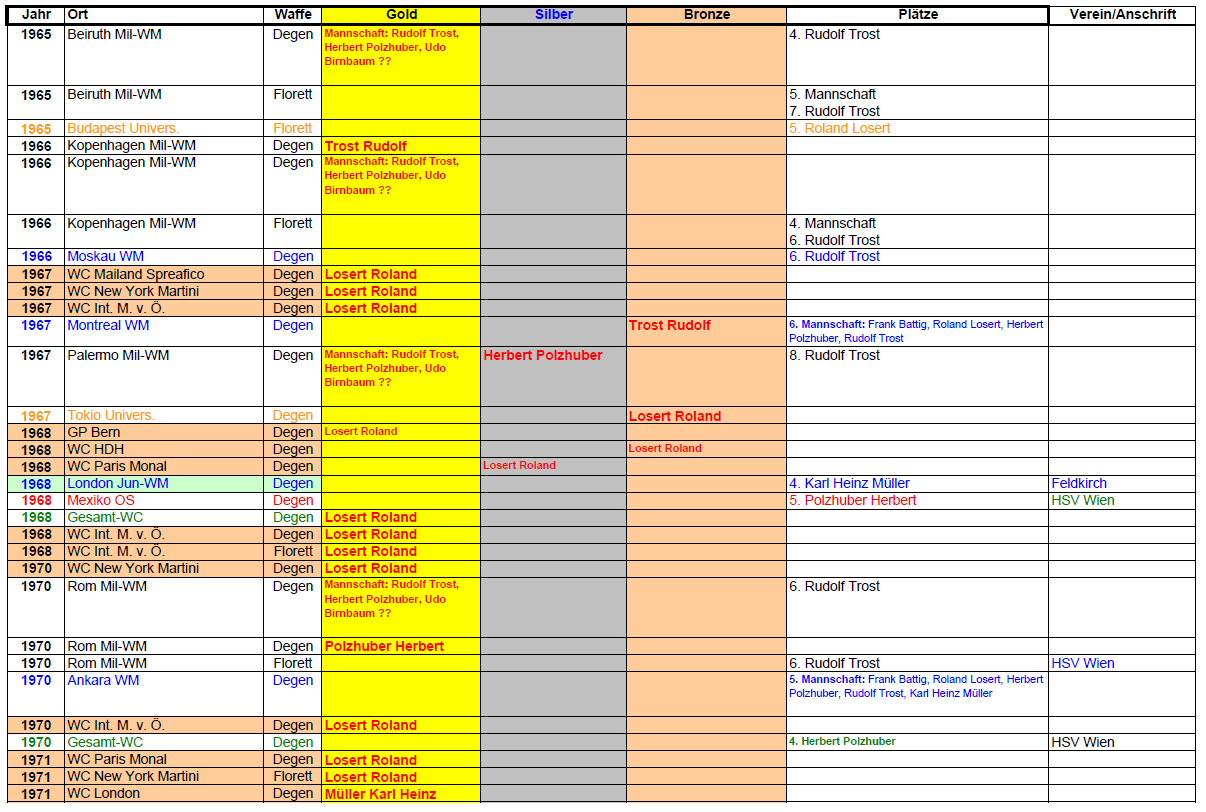Select the Verein/Anschrift column header
The image size is (1206, 812).
1121,15
